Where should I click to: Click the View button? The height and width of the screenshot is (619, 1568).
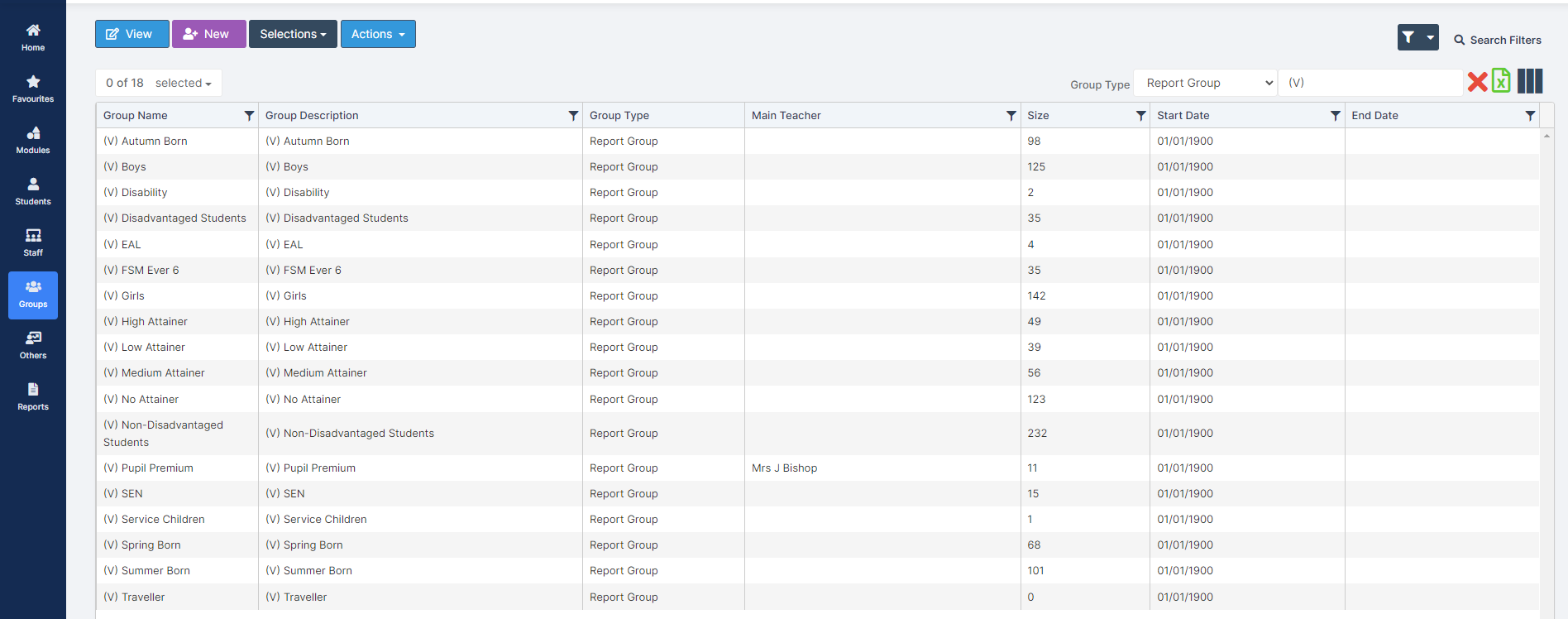[132, 34]
